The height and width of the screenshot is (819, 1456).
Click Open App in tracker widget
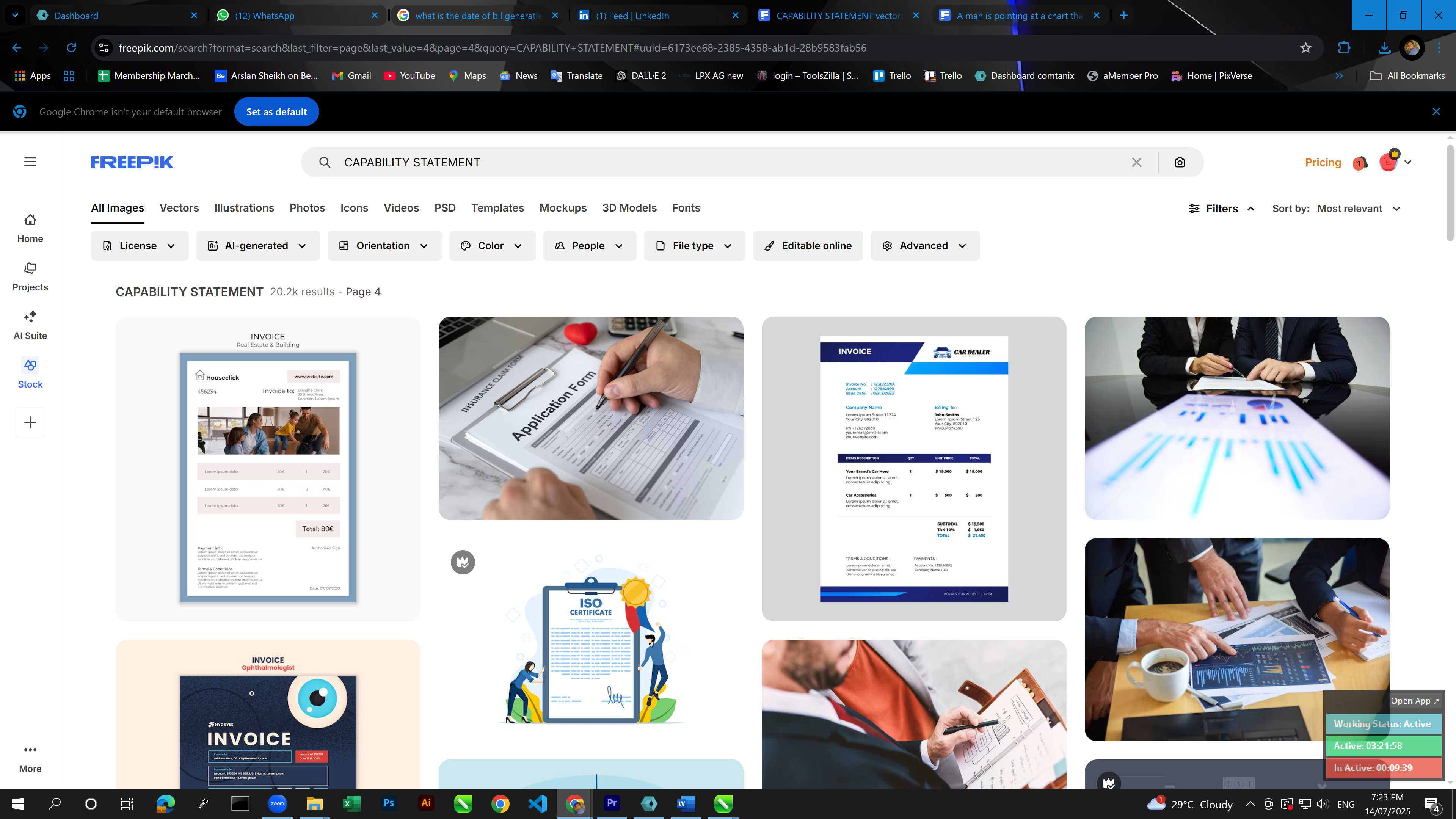click(x=1415, y=700)
